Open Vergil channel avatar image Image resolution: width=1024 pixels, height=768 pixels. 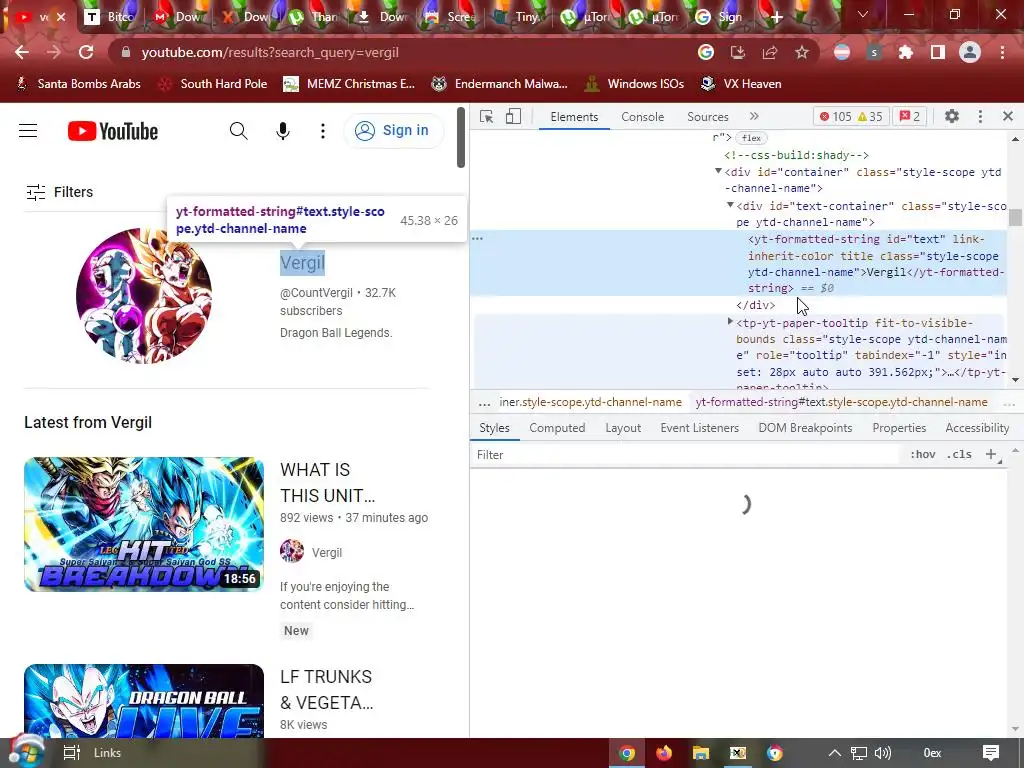pyautogui.click(x=144, y=295)
